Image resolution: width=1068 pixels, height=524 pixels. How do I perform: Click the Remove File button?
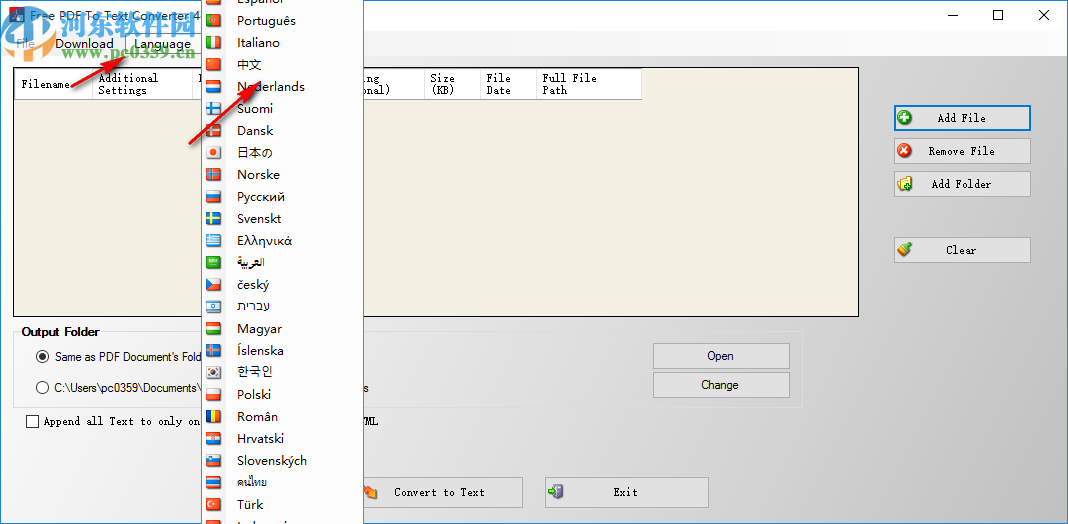click(x=962, y=151)
